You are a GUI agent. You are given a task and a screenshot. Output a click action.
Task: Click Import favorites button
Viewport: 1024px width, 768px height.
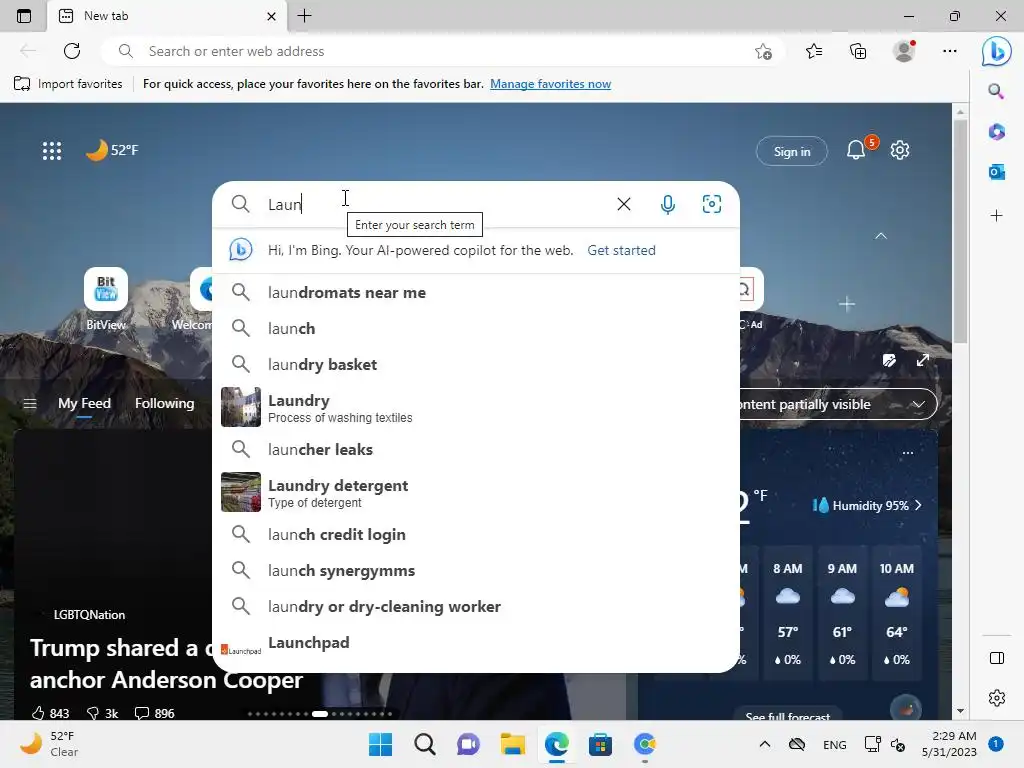[x=68, y=84]
